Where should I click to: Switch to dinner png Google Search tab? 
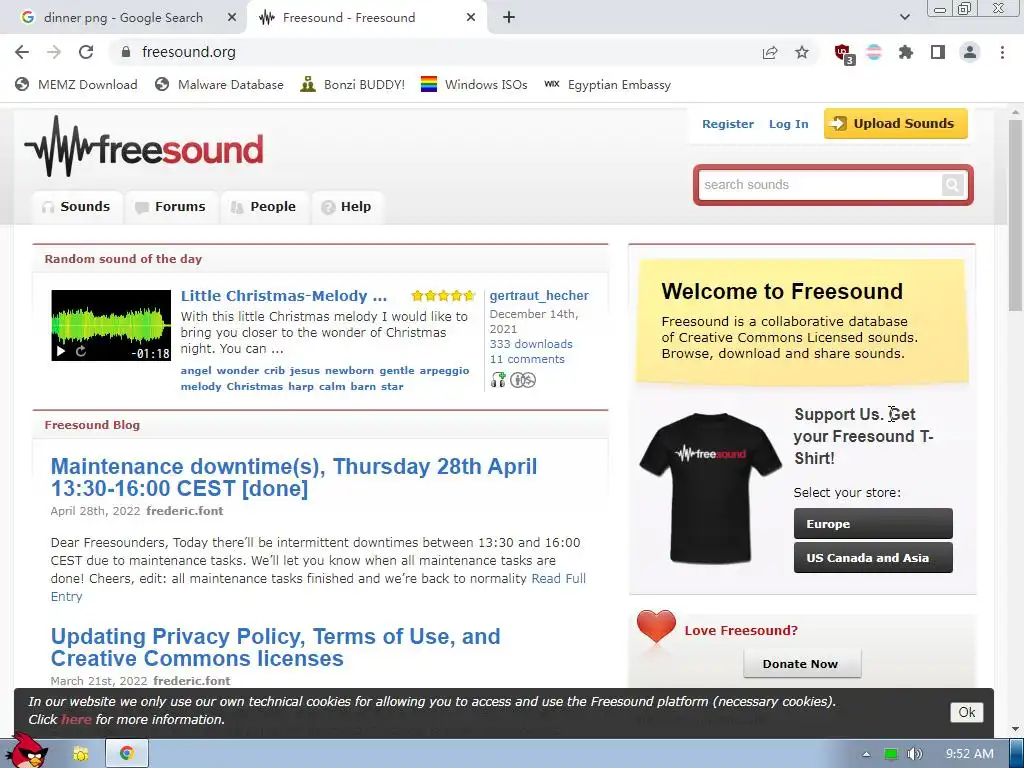(x=123, y=18)
